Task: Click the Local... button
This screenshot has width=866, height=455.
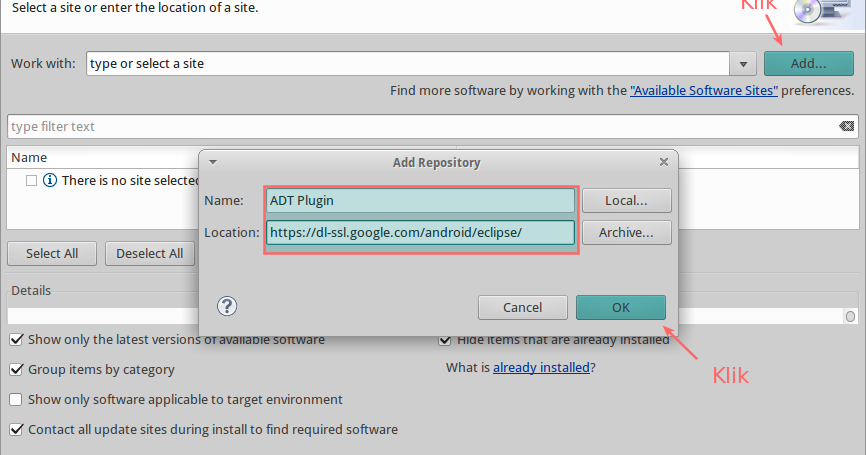Action: 626,200
